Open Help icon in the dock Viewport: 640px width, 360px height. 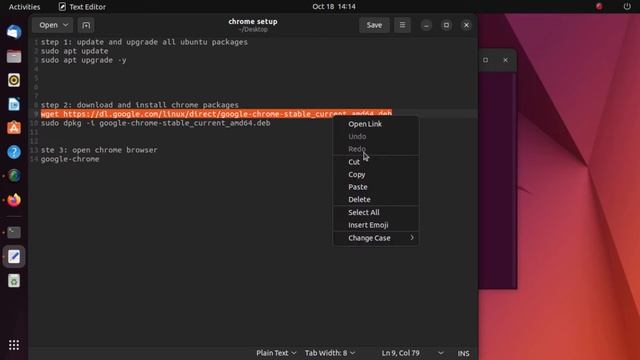14,152
